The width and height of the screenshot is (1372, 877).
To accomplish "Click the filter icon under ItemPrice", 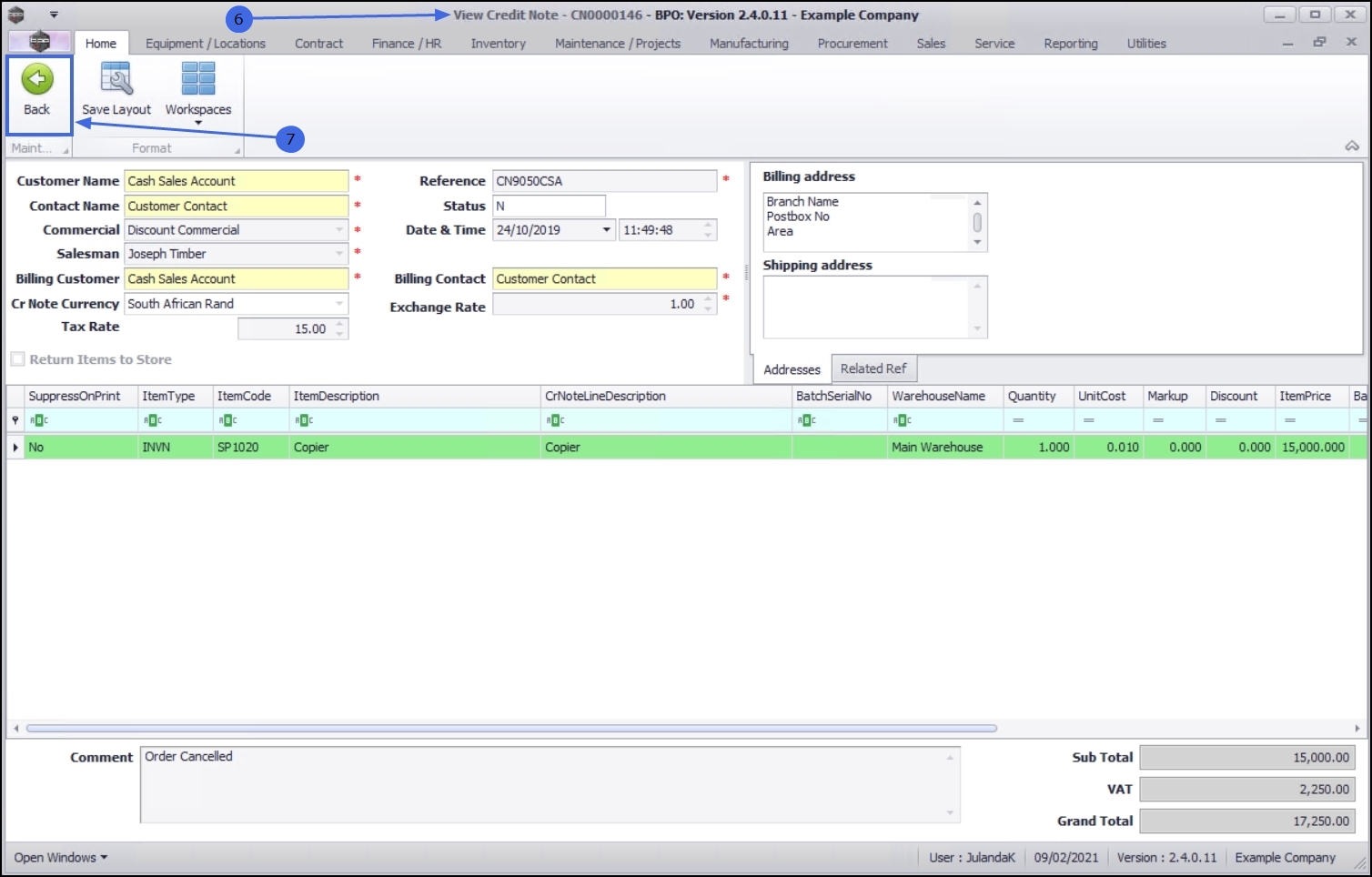I will coord(1289,420).
